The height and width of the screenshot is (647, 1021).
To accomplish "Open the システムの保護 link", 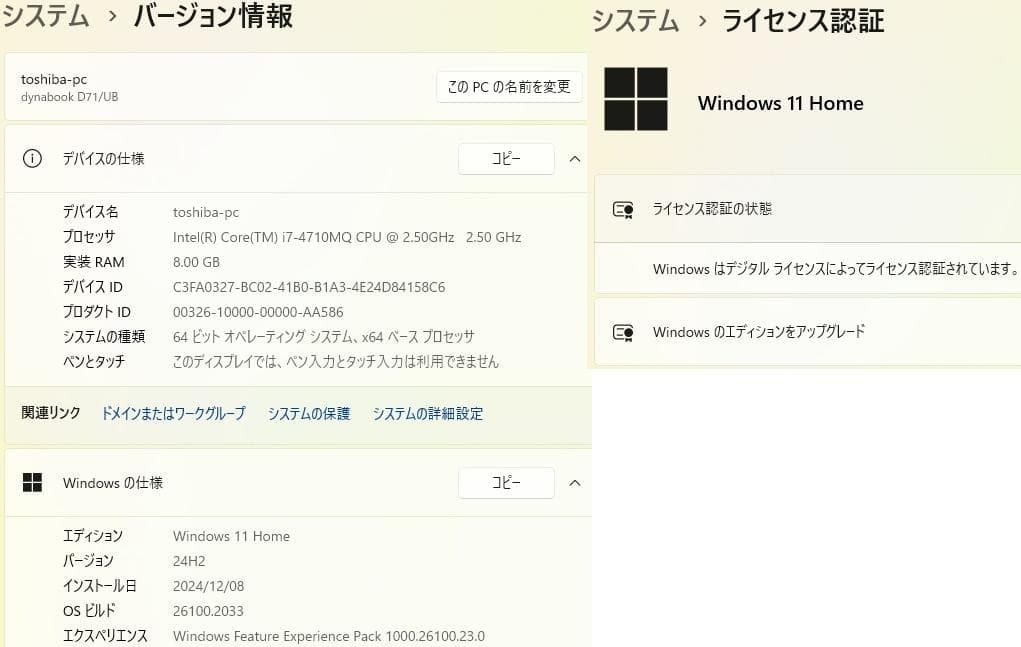I will point(309,412).
